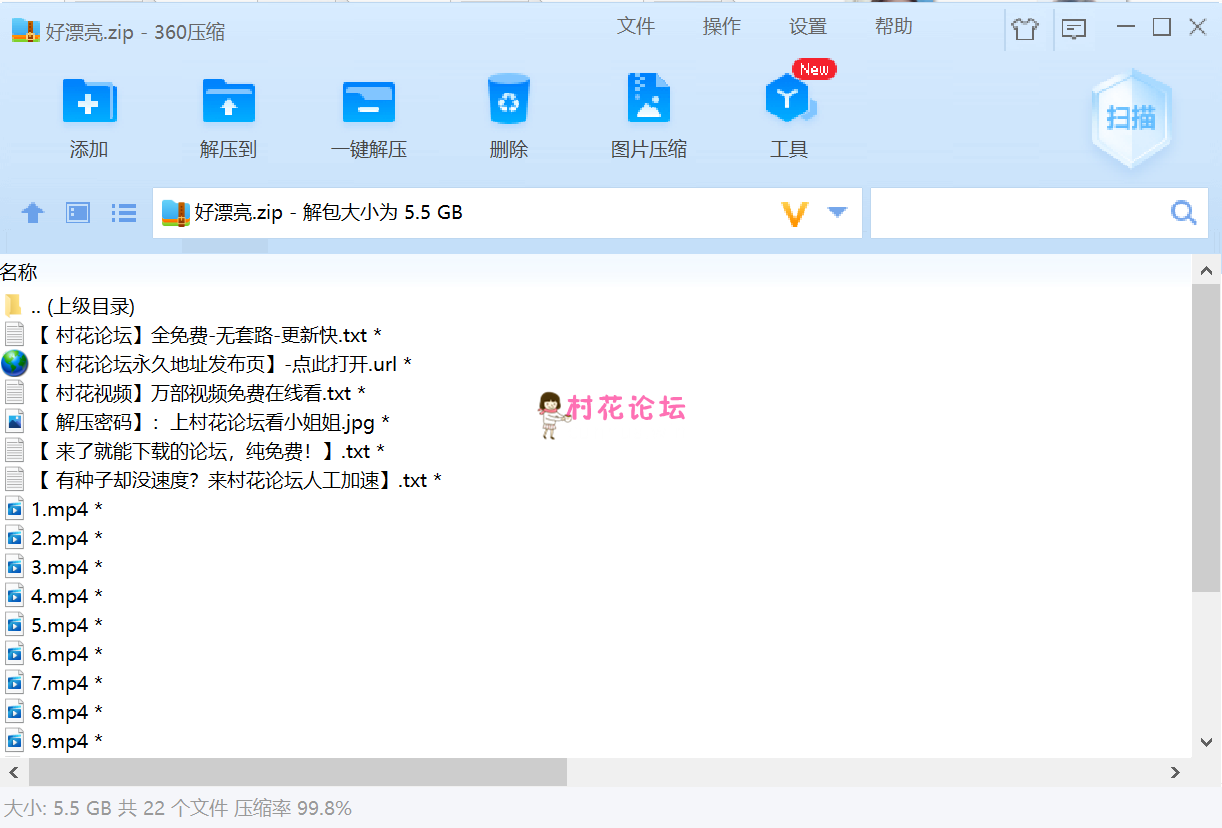Click the 名称 column header

(19, 271)
